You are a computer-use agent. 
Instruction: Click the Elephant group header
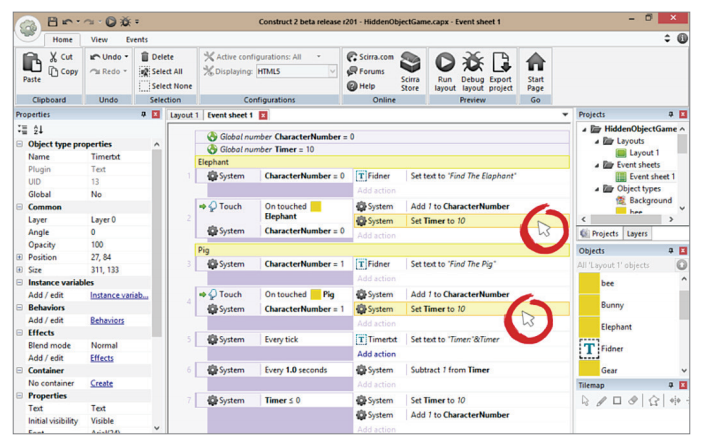tap(382, 162)
